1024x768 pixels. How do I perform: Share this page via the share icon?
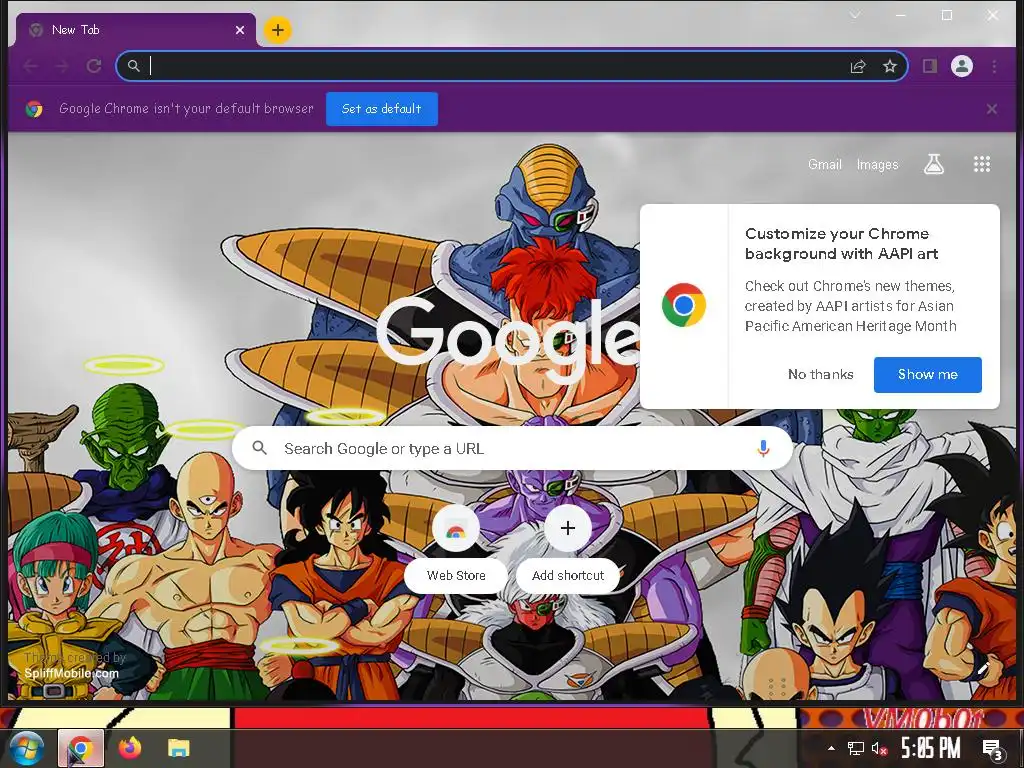(857, 66)
